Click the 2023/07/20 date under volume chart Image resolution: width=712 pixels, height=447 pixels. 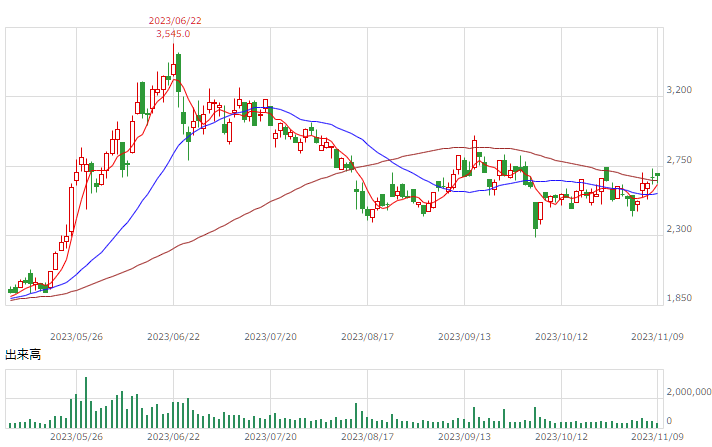coord(271,437)
